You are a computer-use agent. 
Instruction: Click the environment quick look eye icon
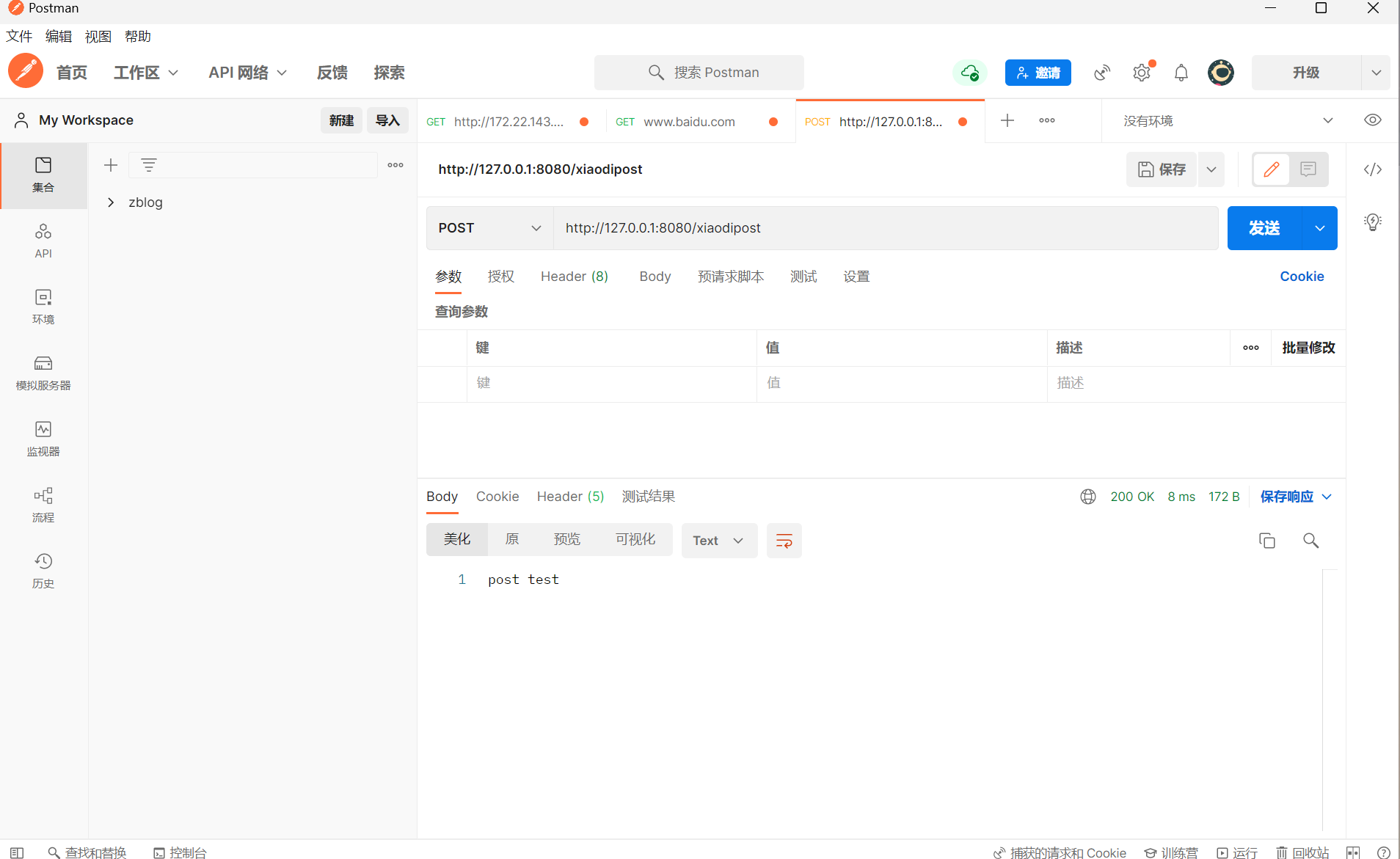click(1373, 120)
